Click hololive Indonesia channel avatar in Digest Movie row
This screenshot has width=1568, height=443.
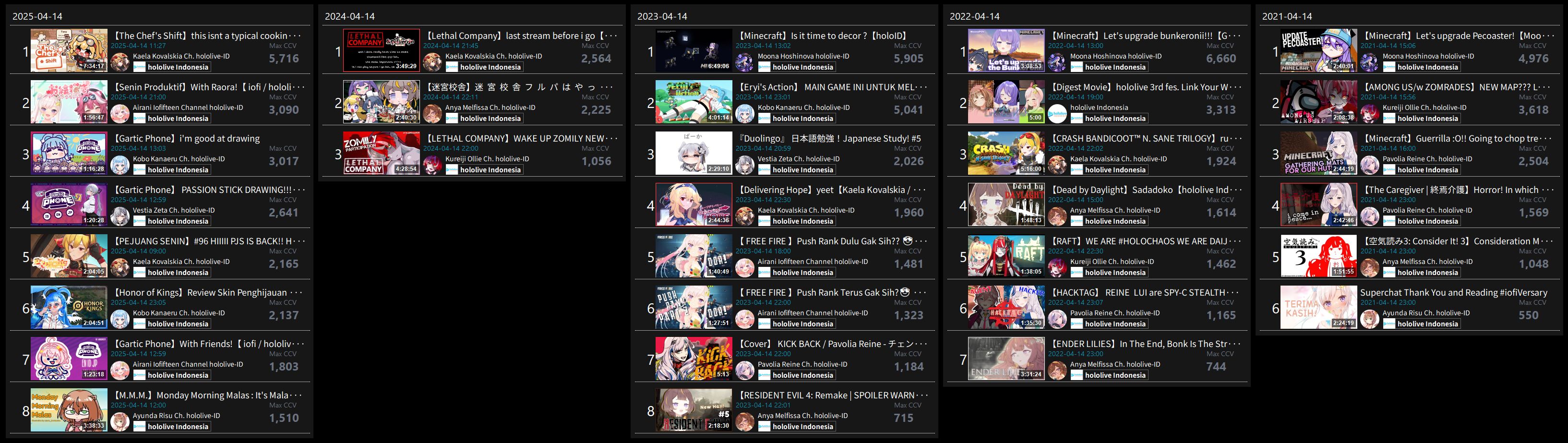point(1057,113)
